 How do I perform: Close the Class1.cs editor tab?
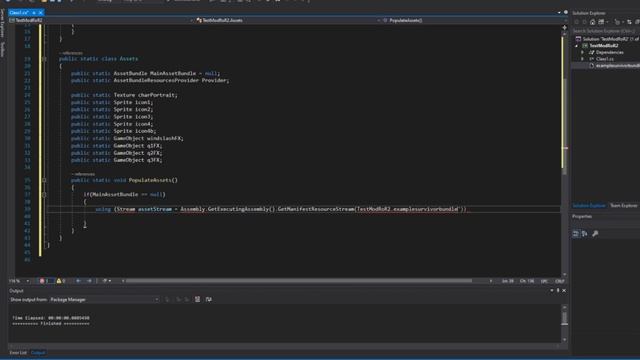tap(40, 13)
